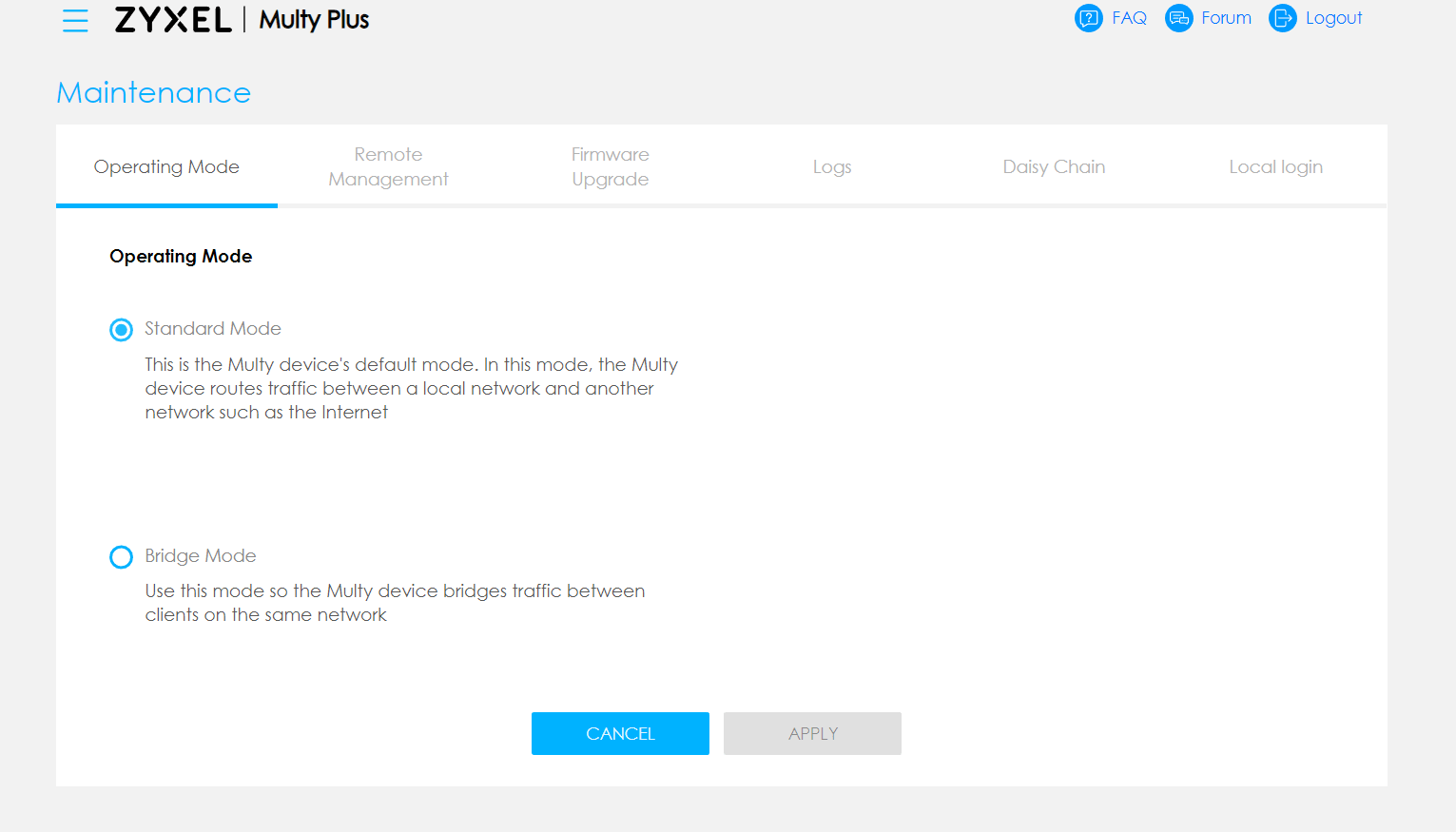
Task: Click the Maintenance page heading
Action: click(x=154, y=93)
